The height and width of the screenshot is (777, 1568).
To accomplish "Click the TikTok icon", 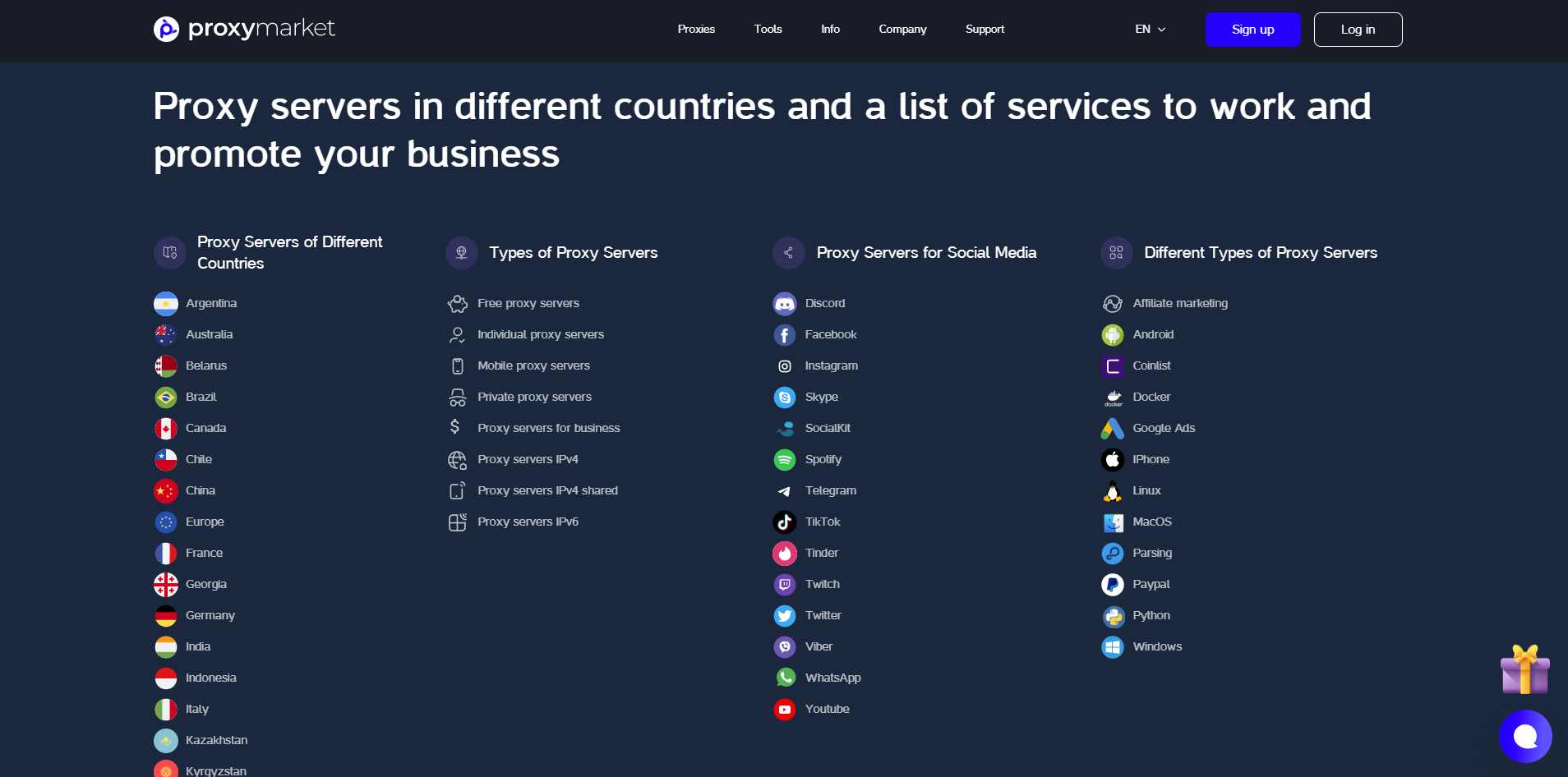I will coord(785,522).
